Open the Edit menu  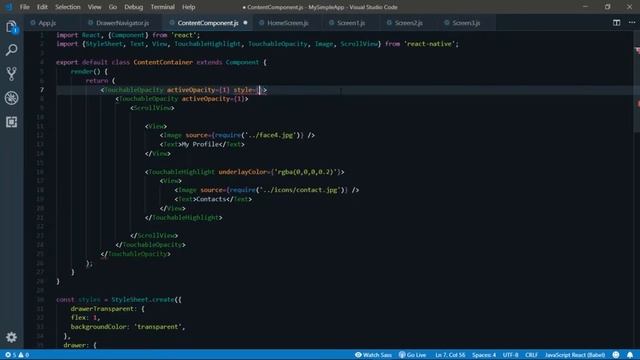[42, 7]
